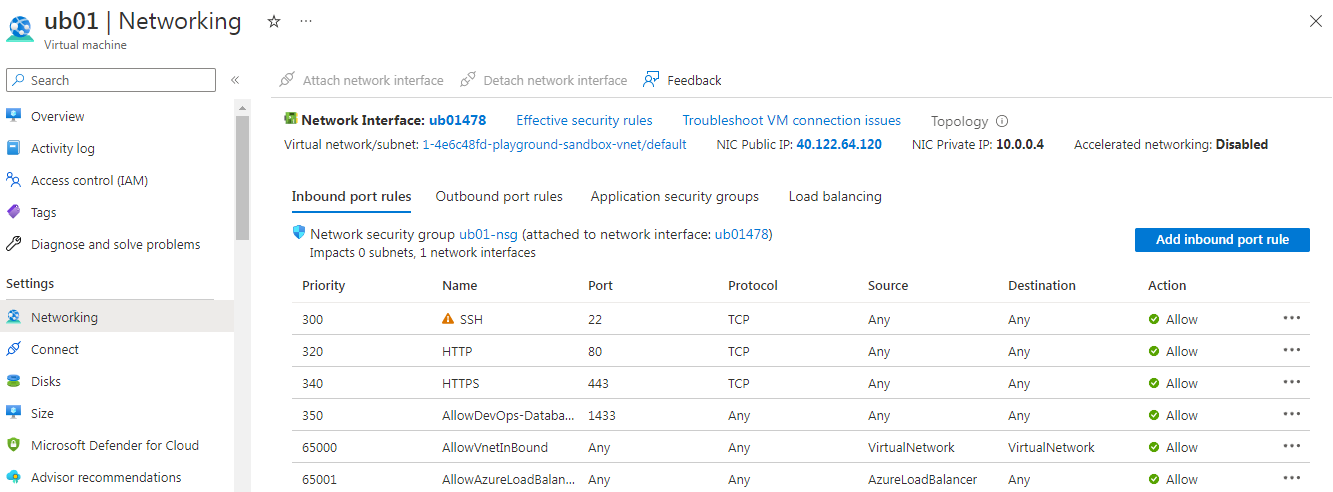Click the Tags icon in sidebar
Image resolution: width=1333 pixels, height=492 pixels.
point(14,212)
